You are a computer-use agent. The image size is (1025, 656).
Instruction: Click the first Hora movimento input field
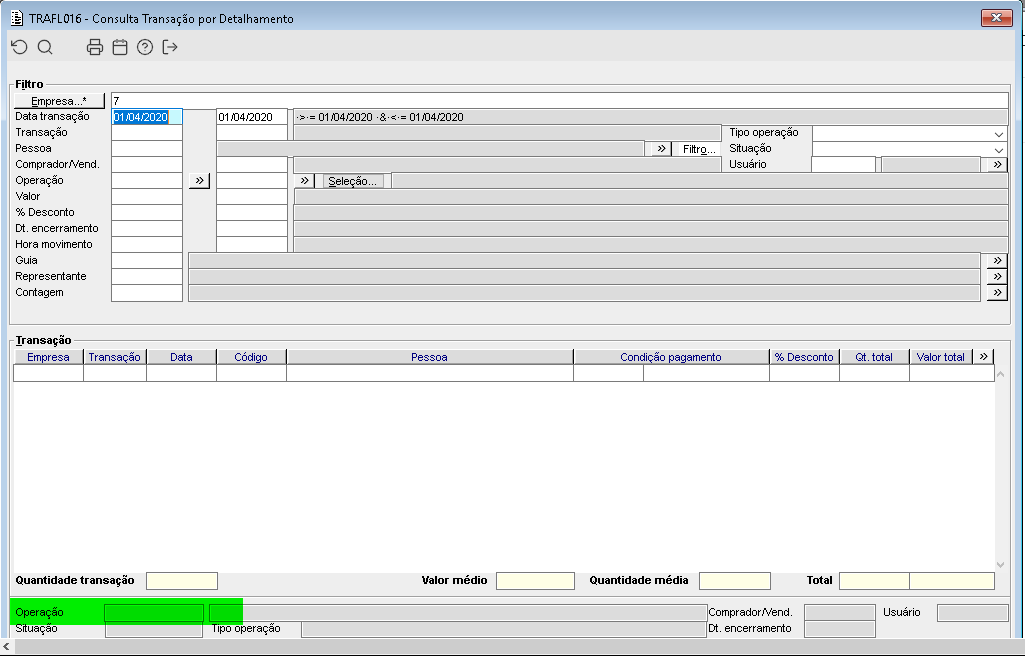(147, 244)
